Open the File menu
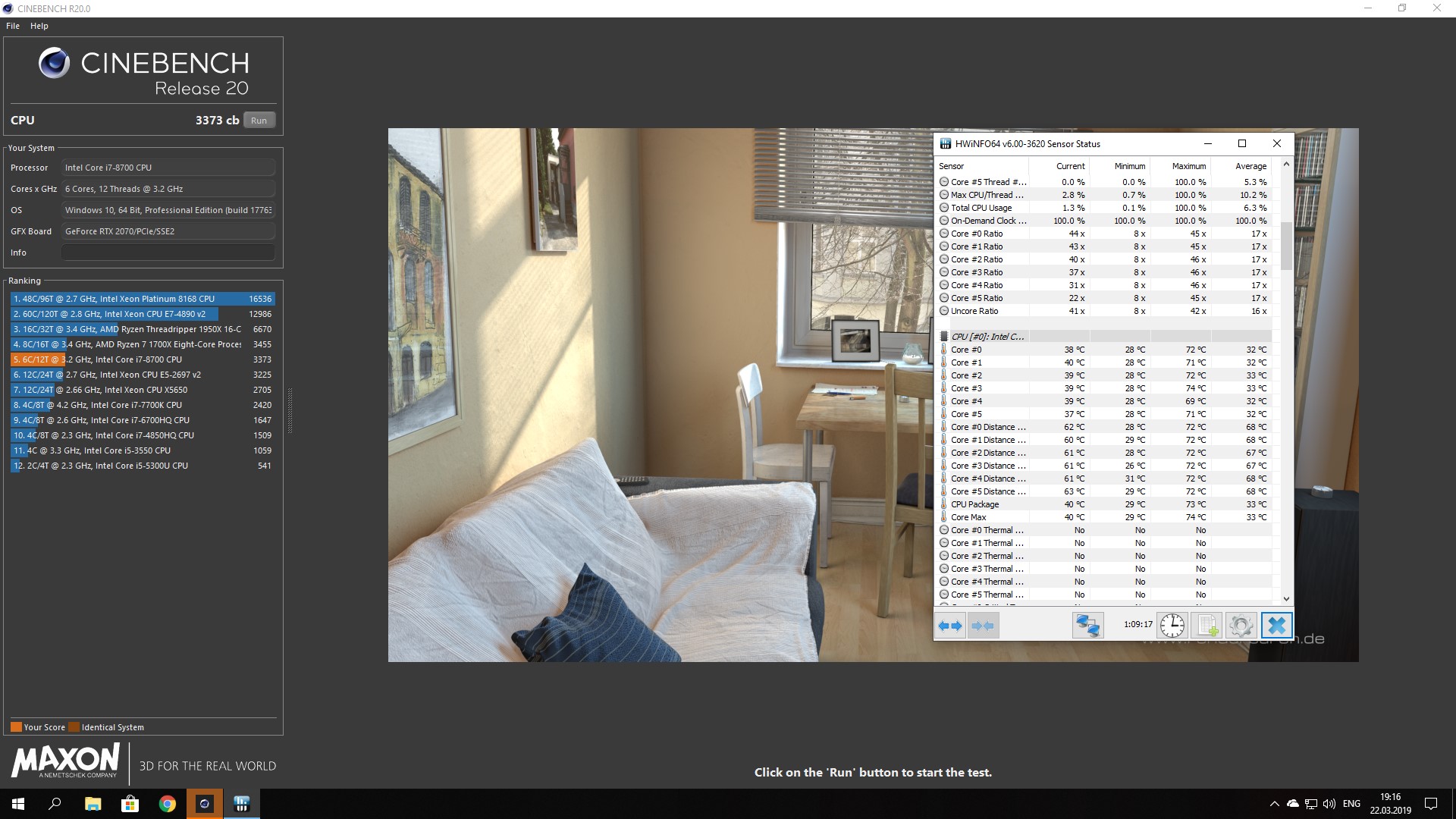 (x=13, y=26)
